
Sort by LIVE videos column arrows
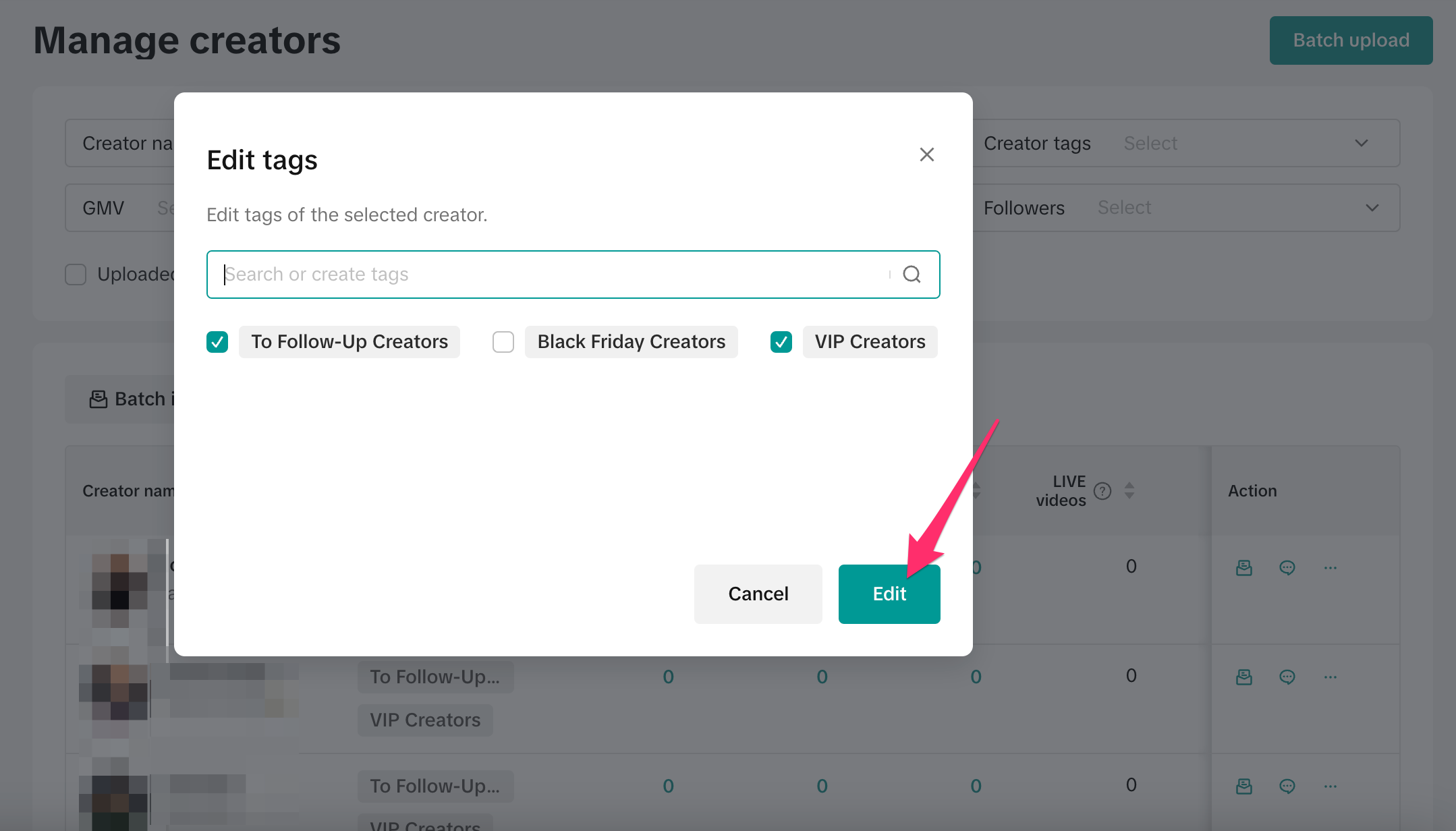(x=1129, y=491)
